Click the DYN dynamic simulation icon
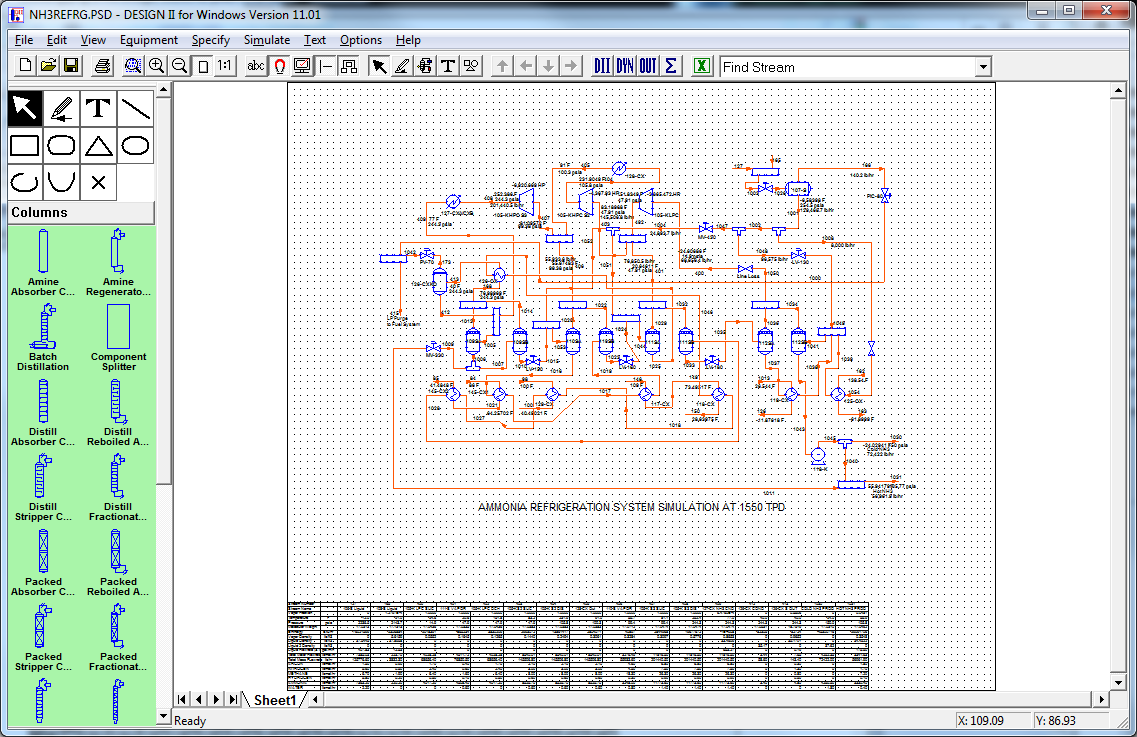 (x=625, y=66)
